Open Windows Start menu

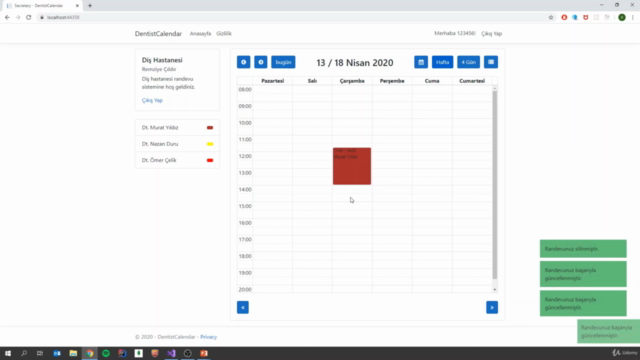point(8,353)
